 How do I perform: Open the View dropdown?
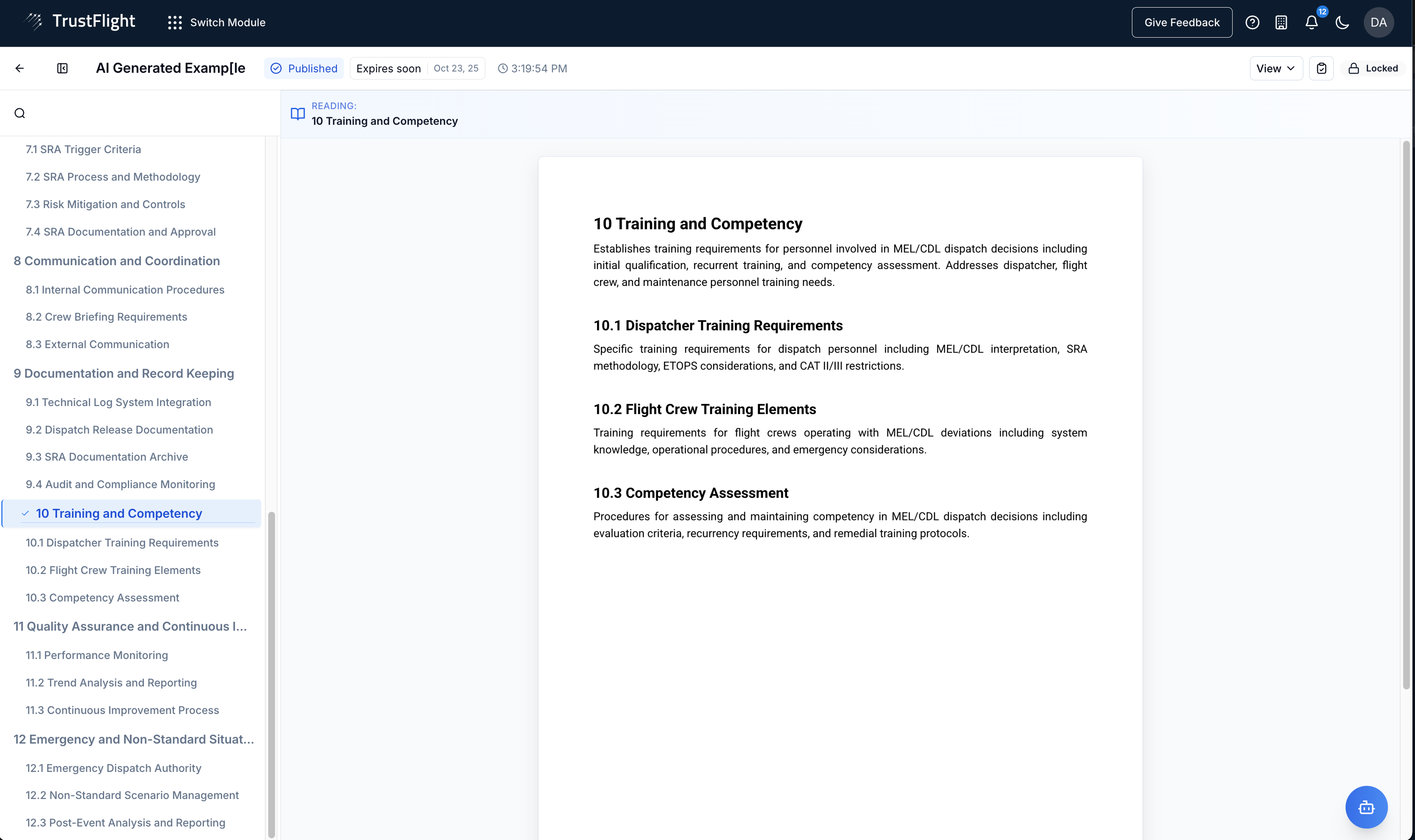tap(1276, 69)
